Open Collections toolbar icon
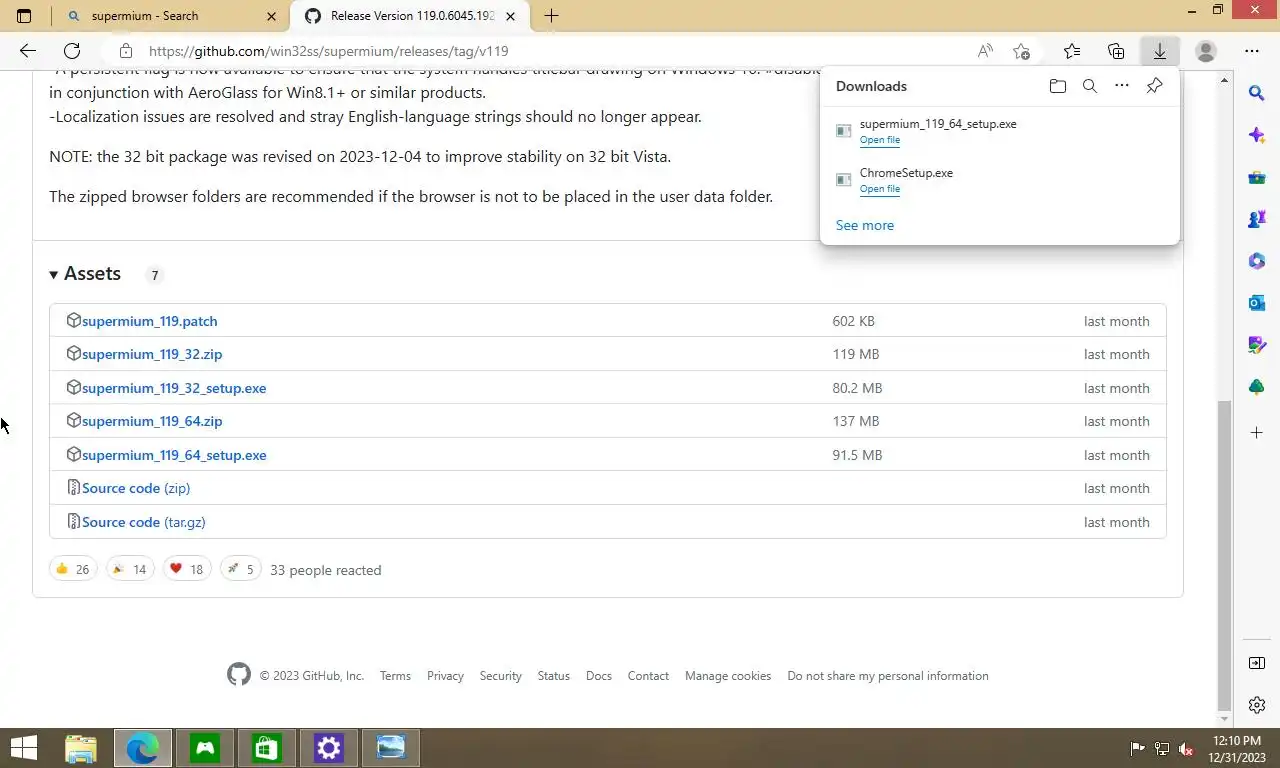1280x768 pixels. tap(1116, 51)
